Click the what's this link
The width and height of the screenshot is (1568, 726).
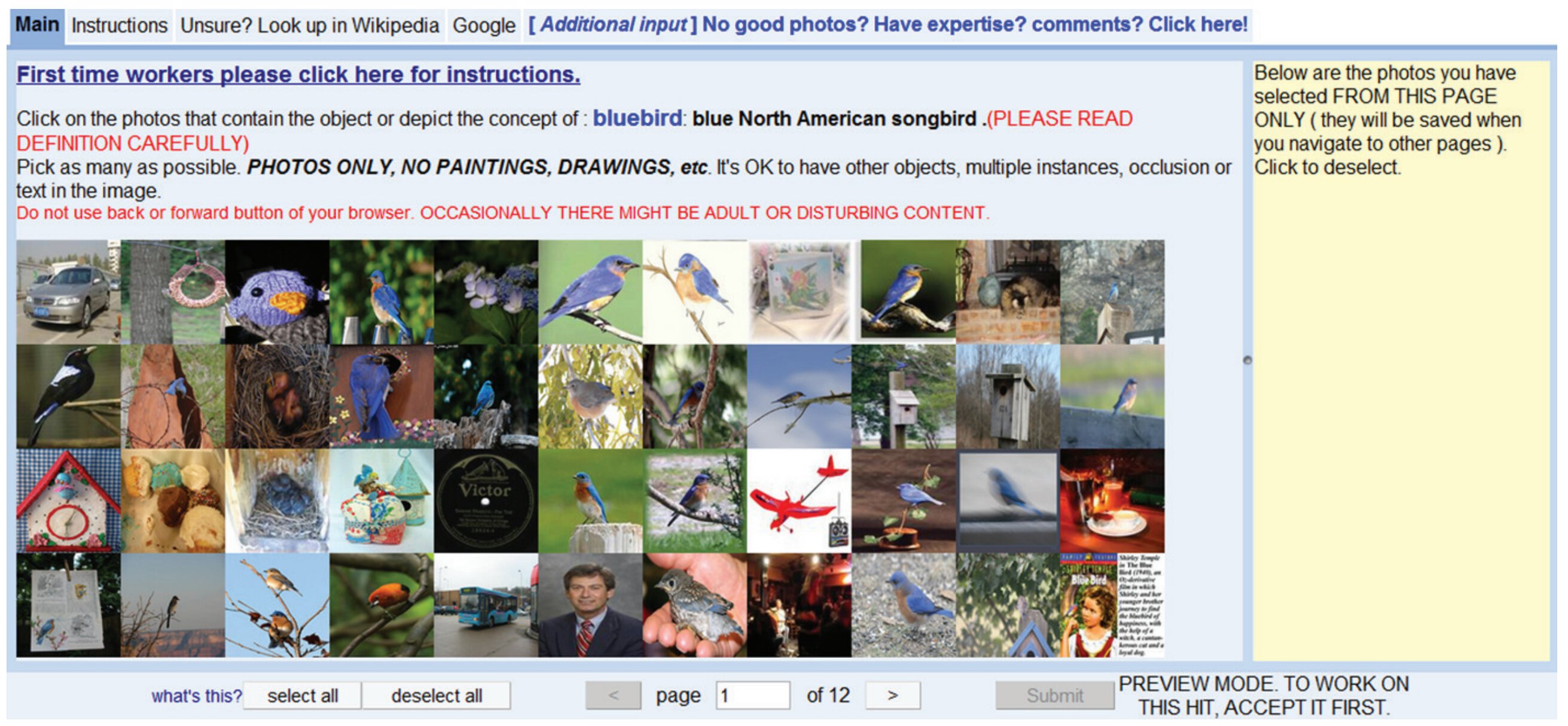tap(196, 696)
